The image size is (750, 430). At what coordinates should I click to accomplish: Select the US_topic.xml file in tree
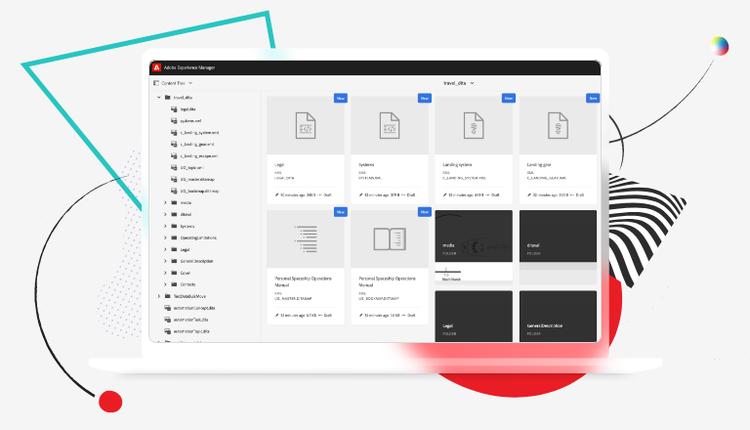point(190,167)
